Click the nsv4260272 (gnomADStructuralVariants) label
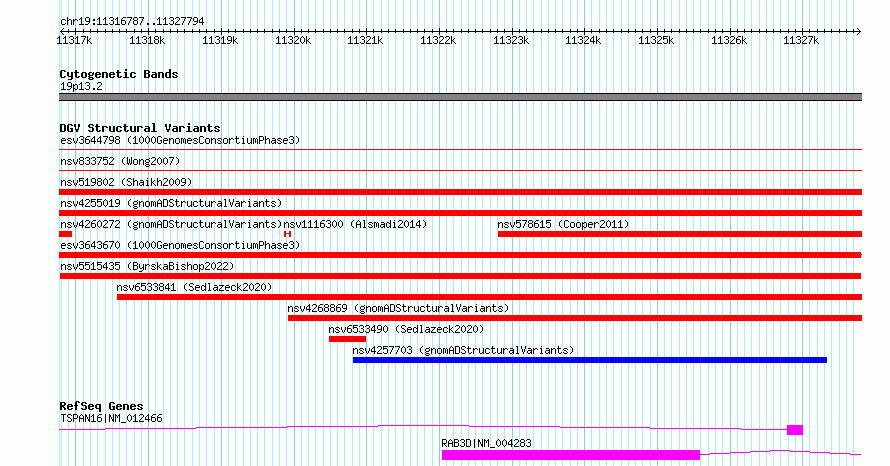This screenshot has width=890, height=466. [171, 224]
